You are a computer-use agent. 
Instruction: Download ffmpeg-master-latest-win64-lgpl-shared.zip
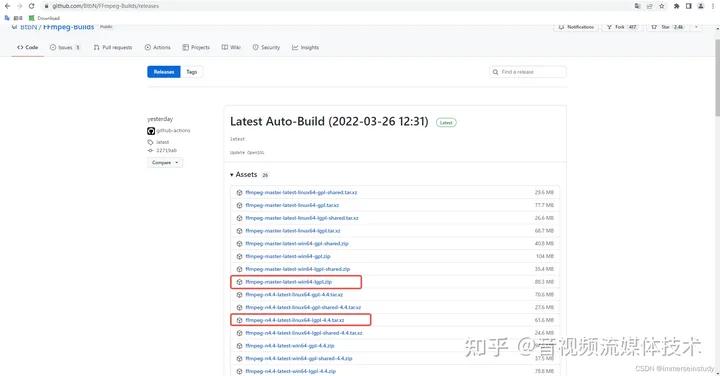click(x=298, y=269)
